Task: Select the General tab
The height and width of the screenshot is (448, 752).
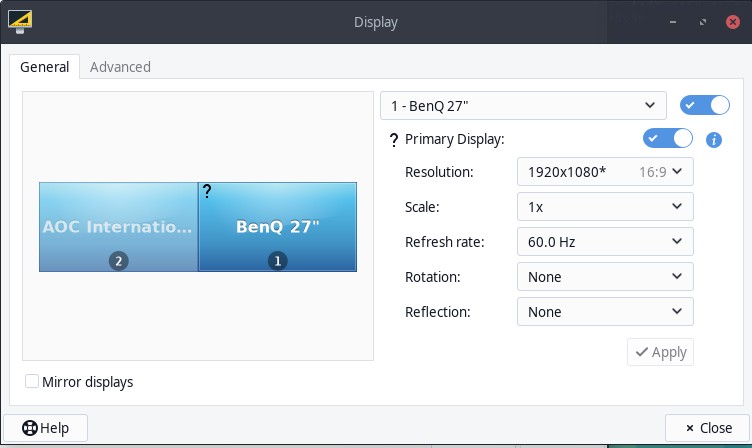Action: coord(45,67)
